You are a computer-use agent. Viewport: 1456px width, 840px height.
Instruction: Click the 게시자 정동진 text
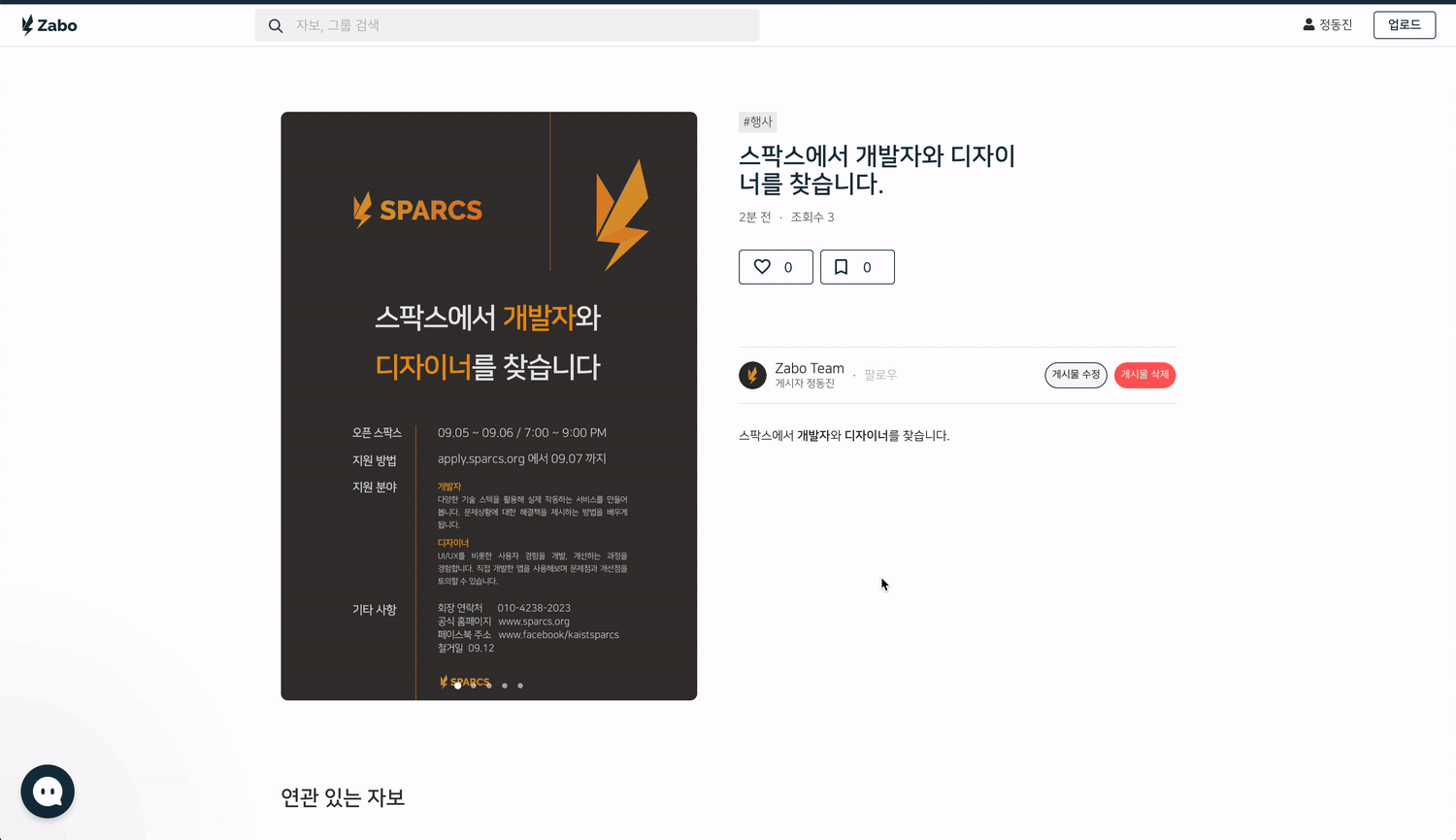[x=805, y=384]
